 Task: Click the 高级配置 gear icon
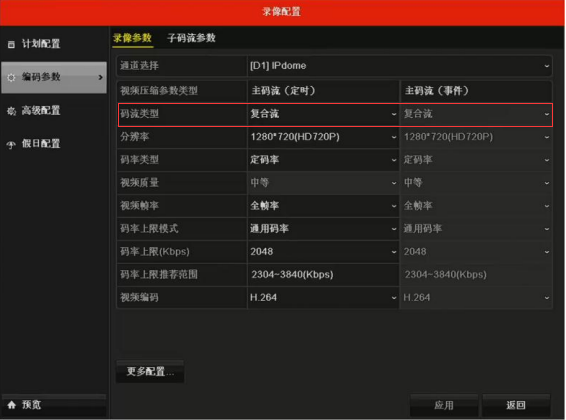point(11,111)
